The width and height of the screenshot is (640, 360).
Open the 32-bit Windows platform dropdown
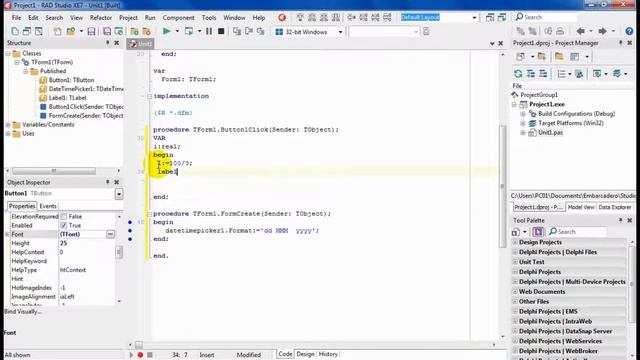pyautogui.click(x=340, y=32)
